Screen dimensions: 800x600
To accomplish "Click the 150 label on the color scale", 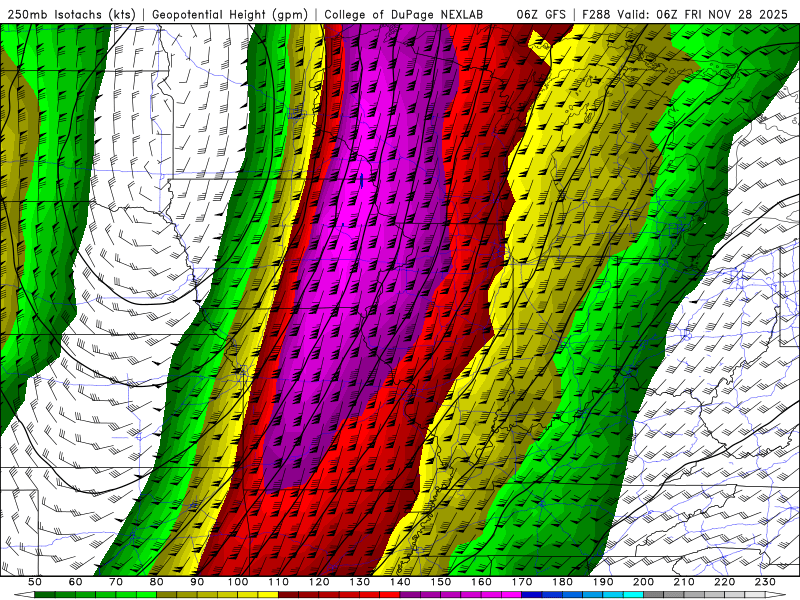I will [440, 582].
